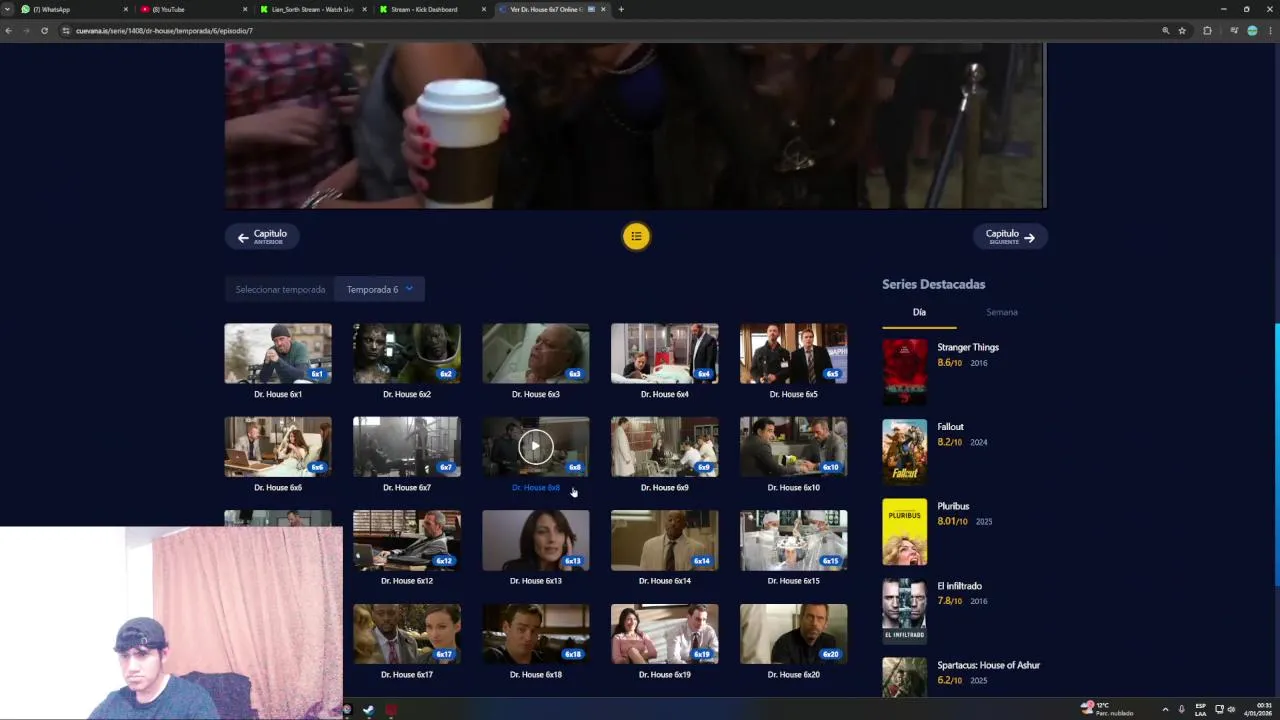The height and width of the screenshot is (720, 1280).
Task: Click the 'Dr. House 6x4' title text
Action: pos(665,394)
